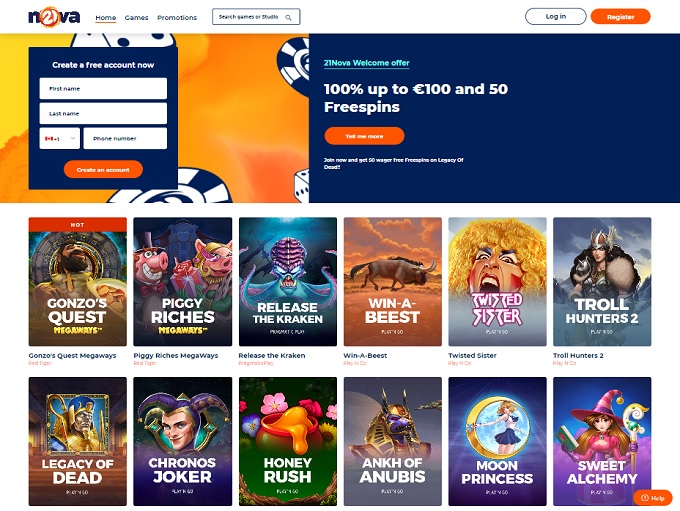680x511 pixels.
Task: Open the Release the Kraken game thumbnail
Action: (288, 282)
